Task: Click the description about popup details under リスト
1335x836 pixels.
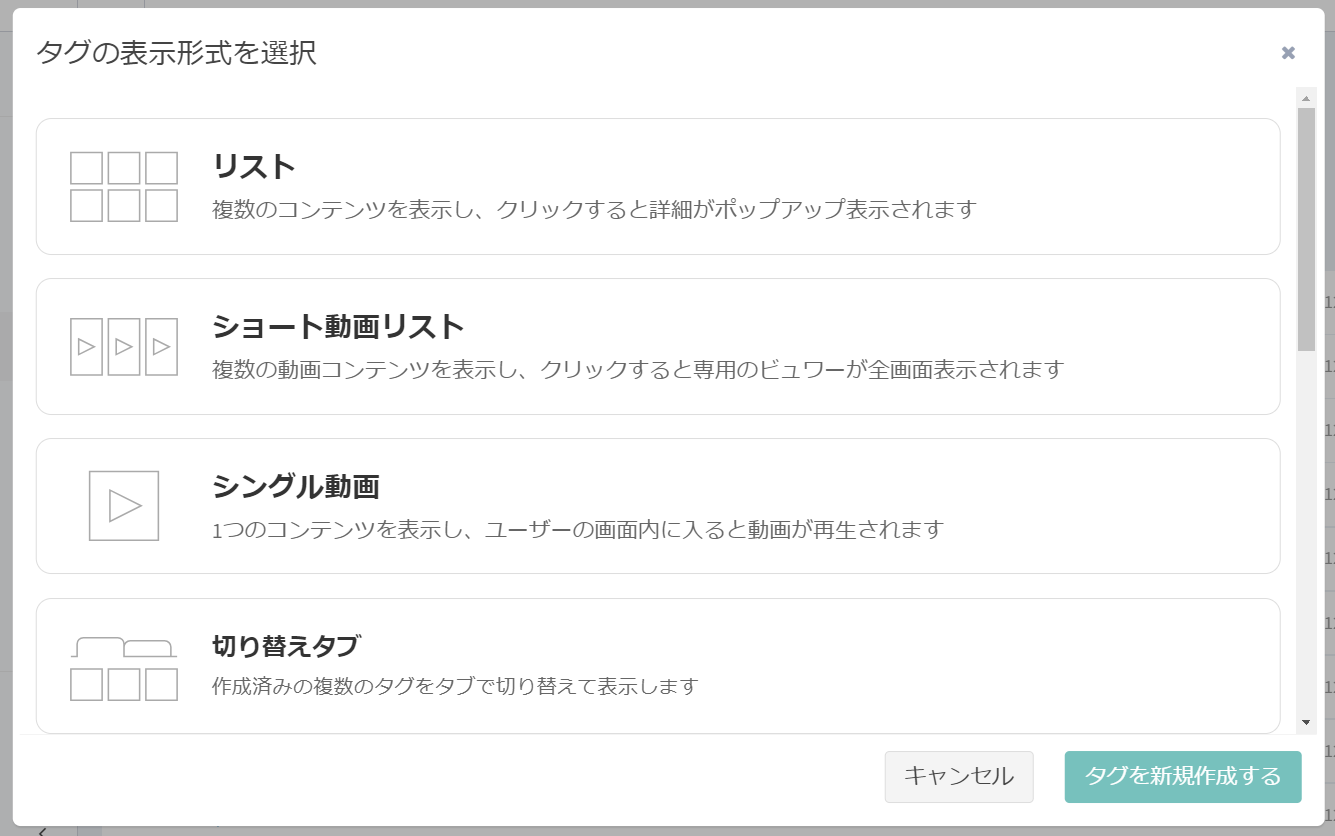Action: [593, 210]
